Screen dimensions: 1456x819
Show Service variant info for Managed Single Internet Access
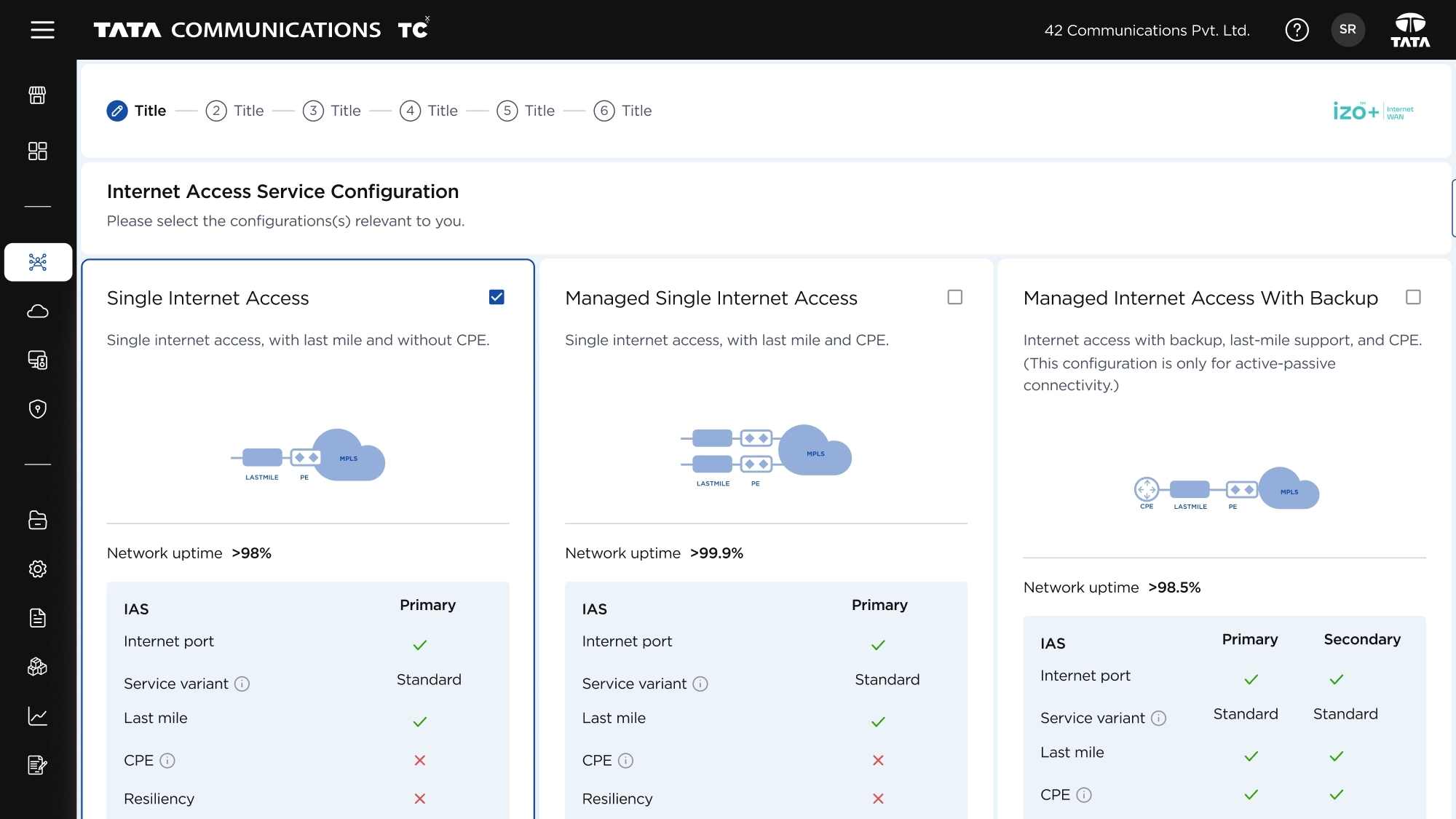pyautogui.click(x=700, y=684)
